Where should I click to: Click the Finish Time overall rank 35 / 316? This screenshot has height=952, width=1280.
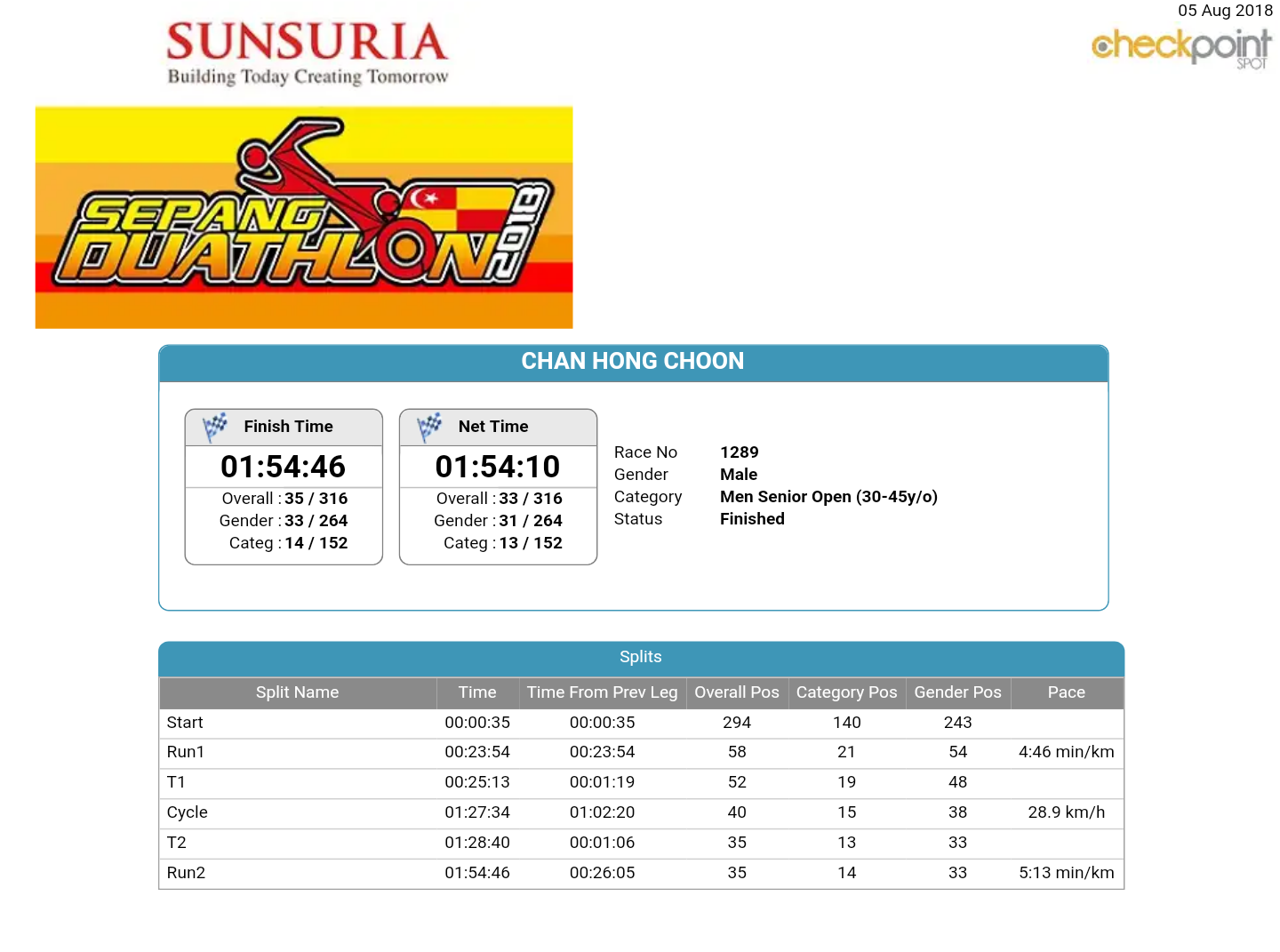click(316, 499)
